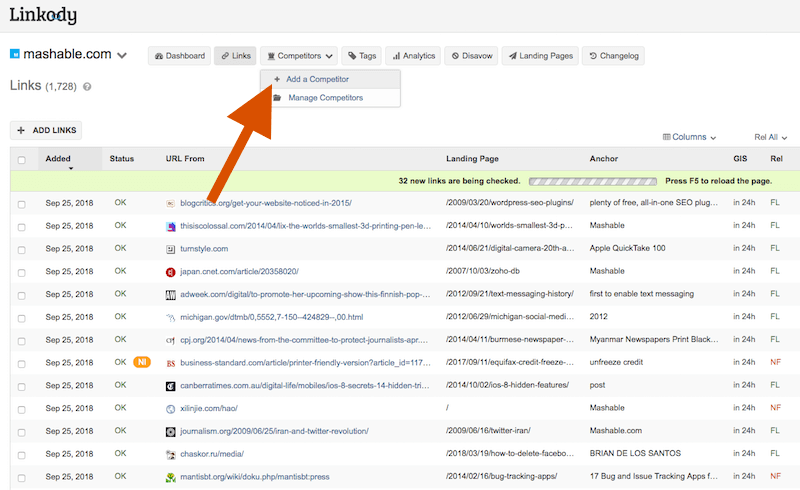Open the Dashboard tab
The width and height of the screenshot is (800, 490).
(x=179, y=56)
